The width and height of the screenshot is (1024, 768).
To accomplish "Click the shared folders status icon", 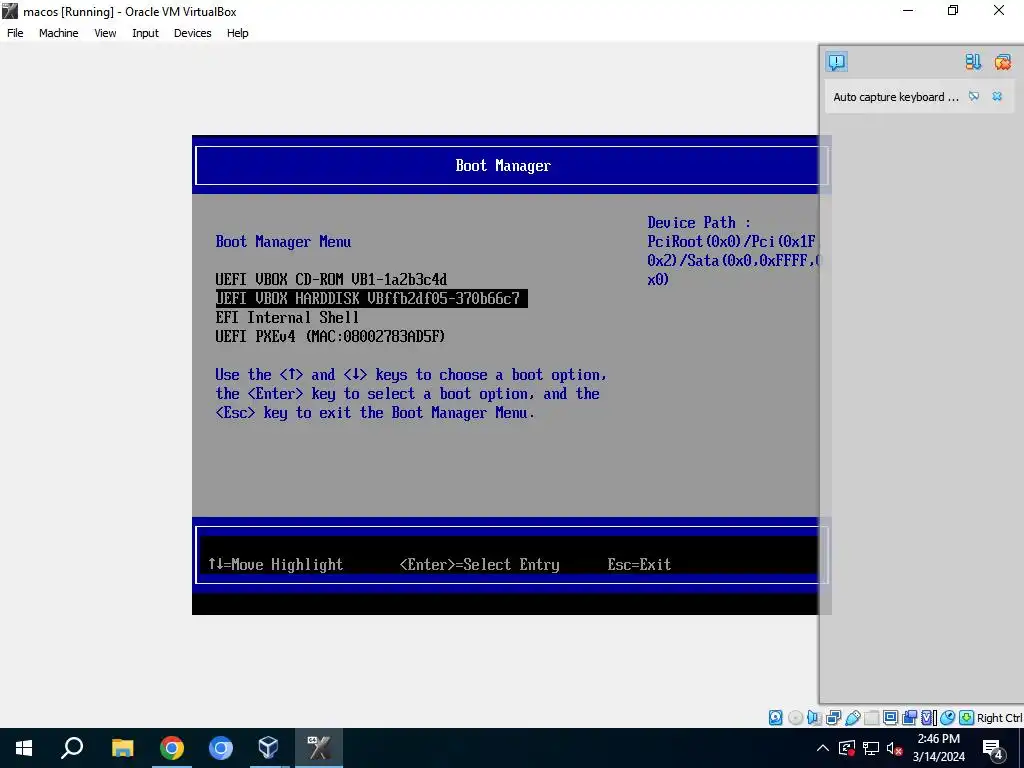I will (872, 718).
